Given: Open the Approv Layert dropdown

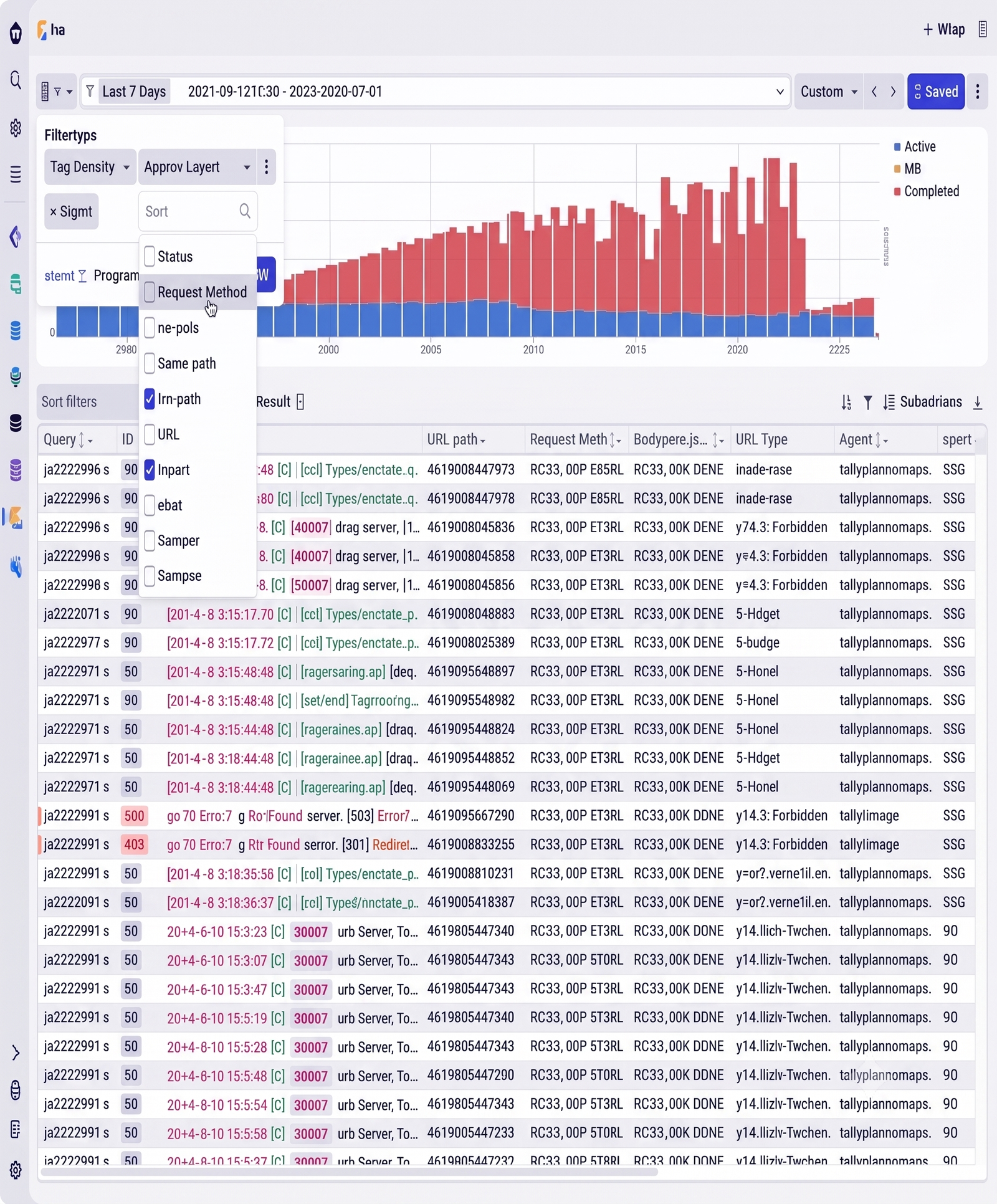Looking at the screenshot, I should pyautogui.click(x=197, y=167).
